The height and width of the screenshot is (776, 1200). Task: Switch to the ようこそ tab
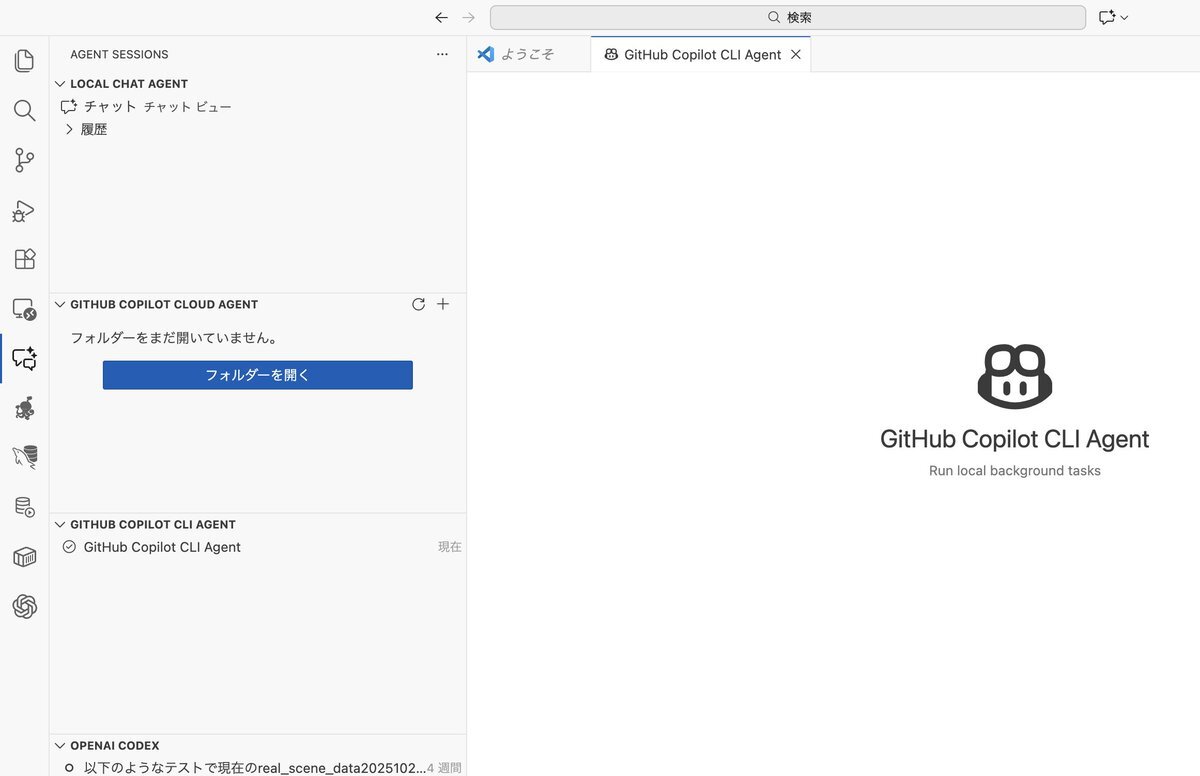[528, 54]
